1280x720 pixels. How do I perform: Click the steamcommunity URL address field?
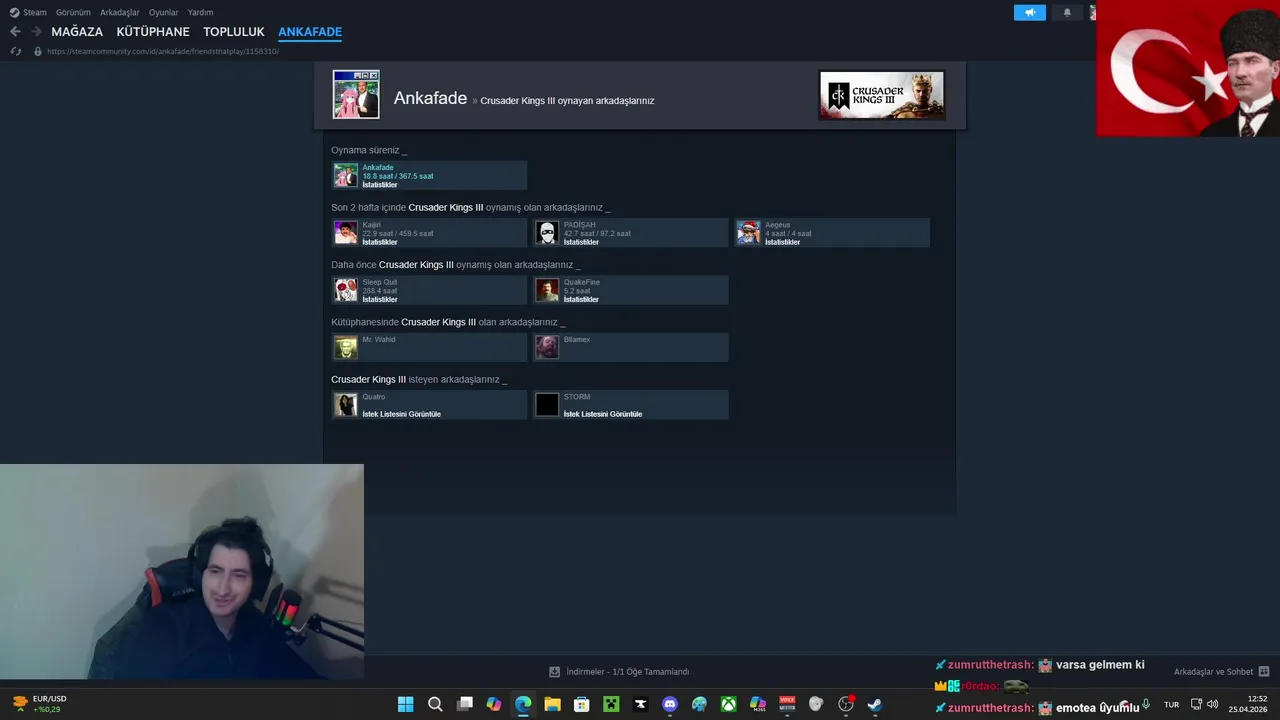pos(163,51)
